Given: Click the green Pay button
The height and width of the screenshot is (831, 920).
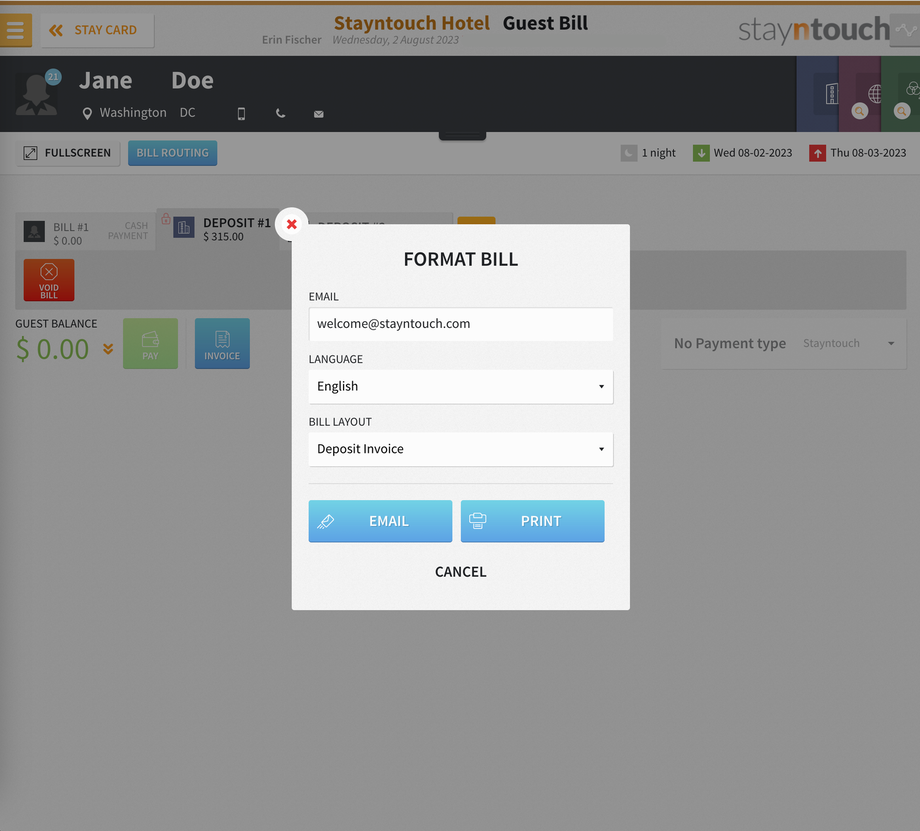Looking at the screenshot, I should pos(150,344).
